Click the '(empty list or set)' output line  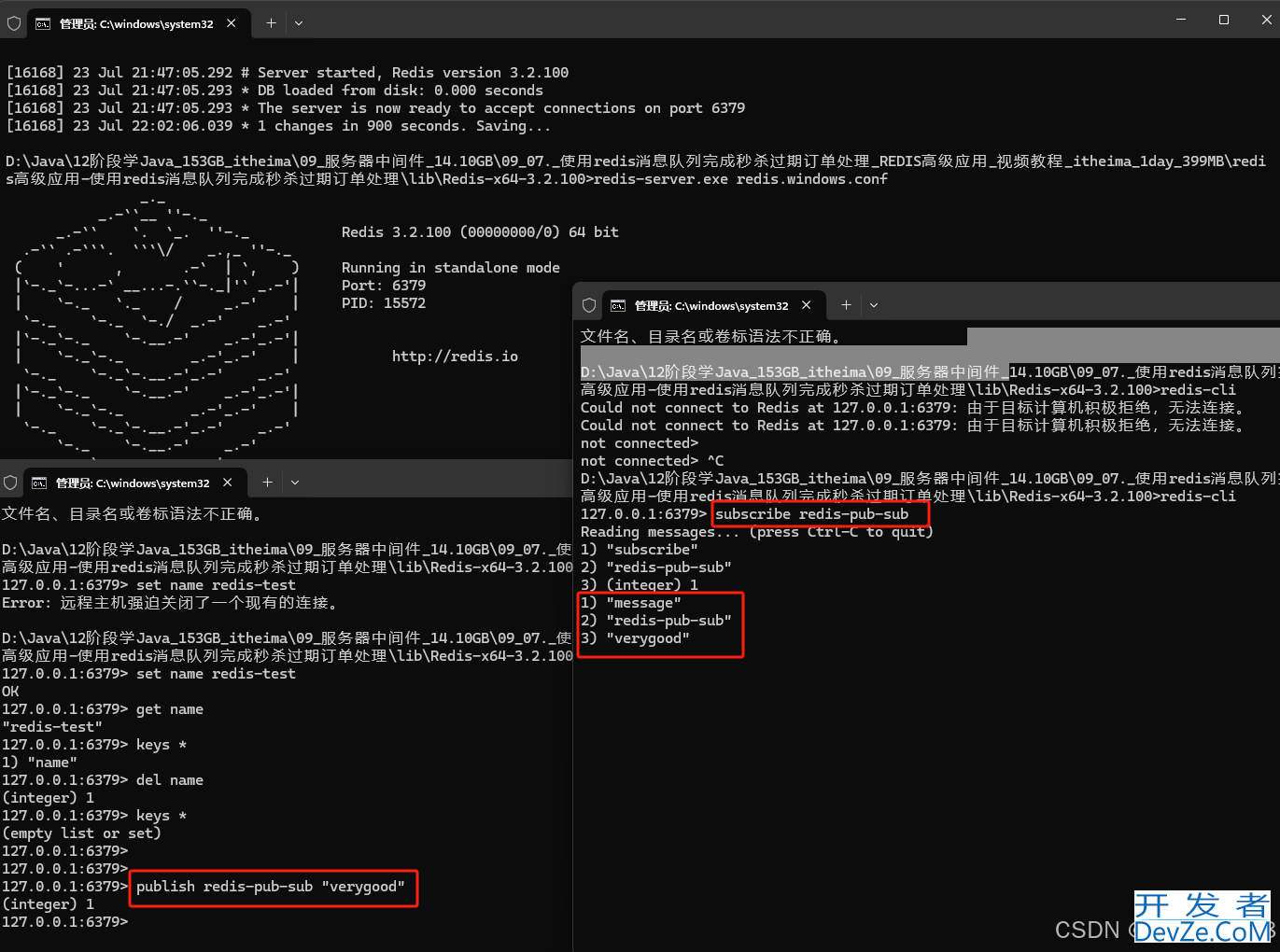click(81, 833)
